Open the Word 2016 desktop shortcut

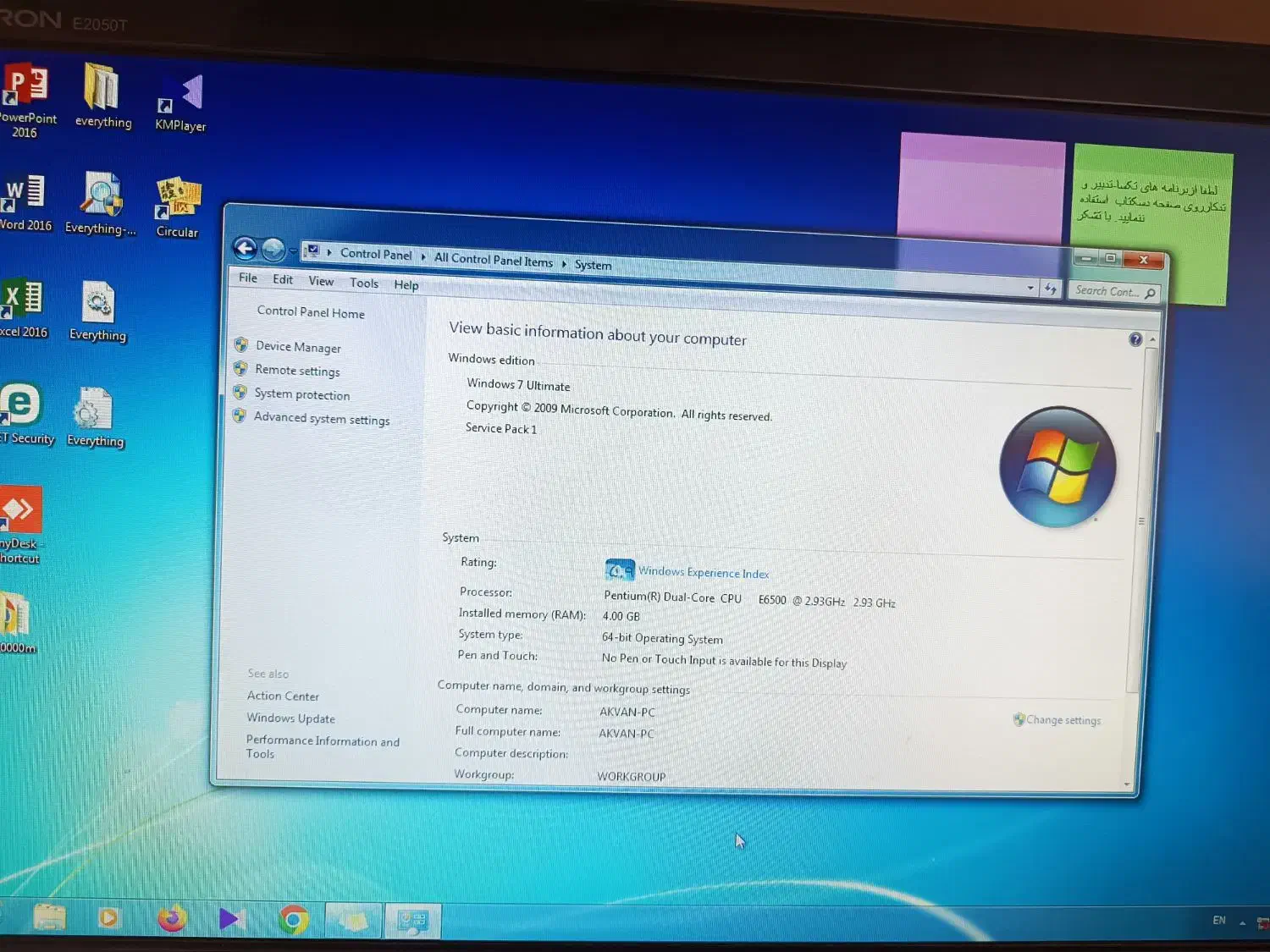25,203
